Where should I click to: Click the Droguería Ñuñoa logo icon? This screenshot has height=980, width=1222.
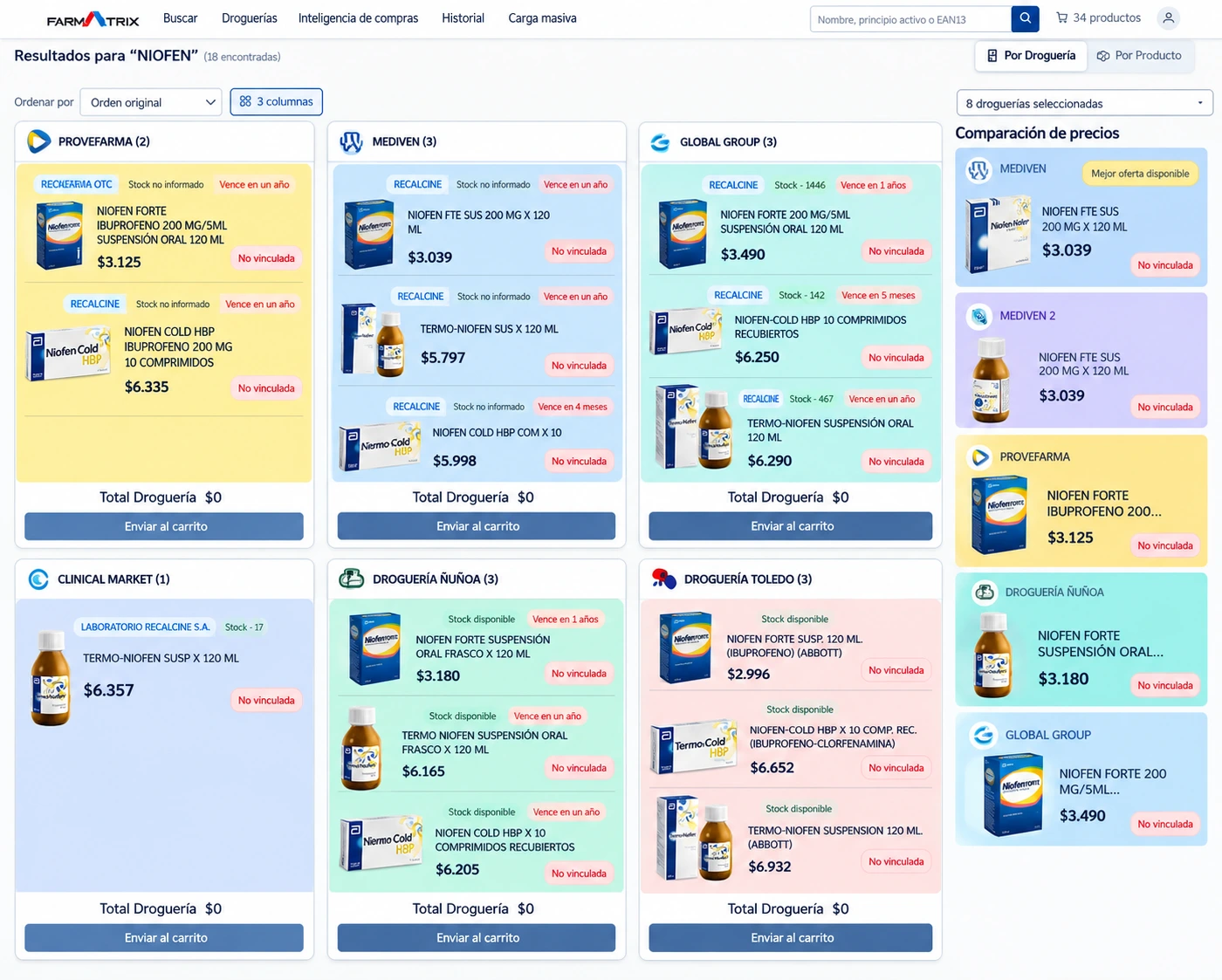pyautogui.click(x=351, y=579)
